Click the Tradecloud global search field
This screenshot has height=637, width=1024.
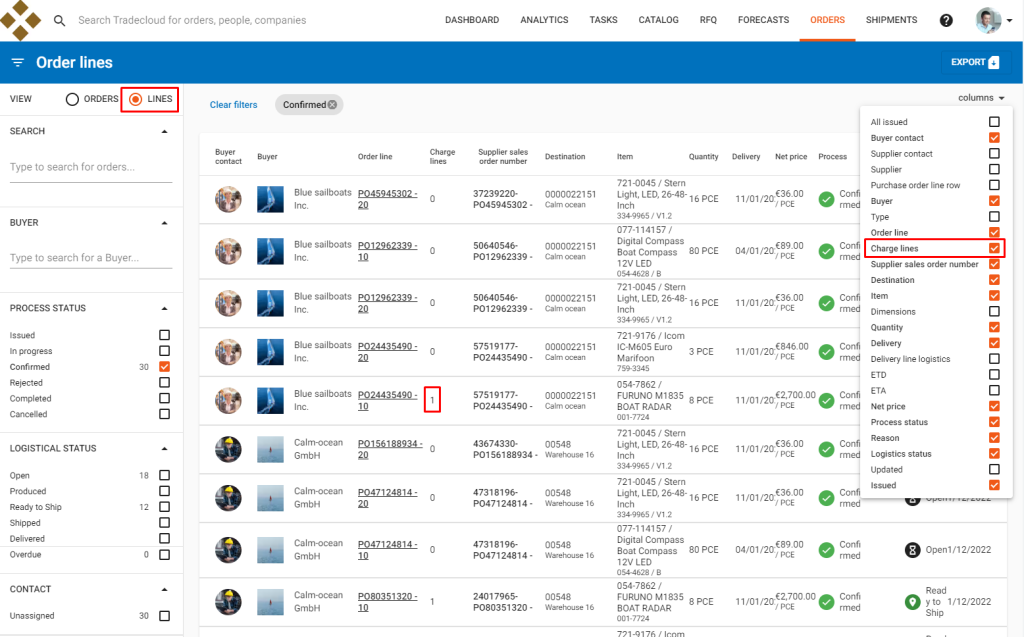[192, 20]
